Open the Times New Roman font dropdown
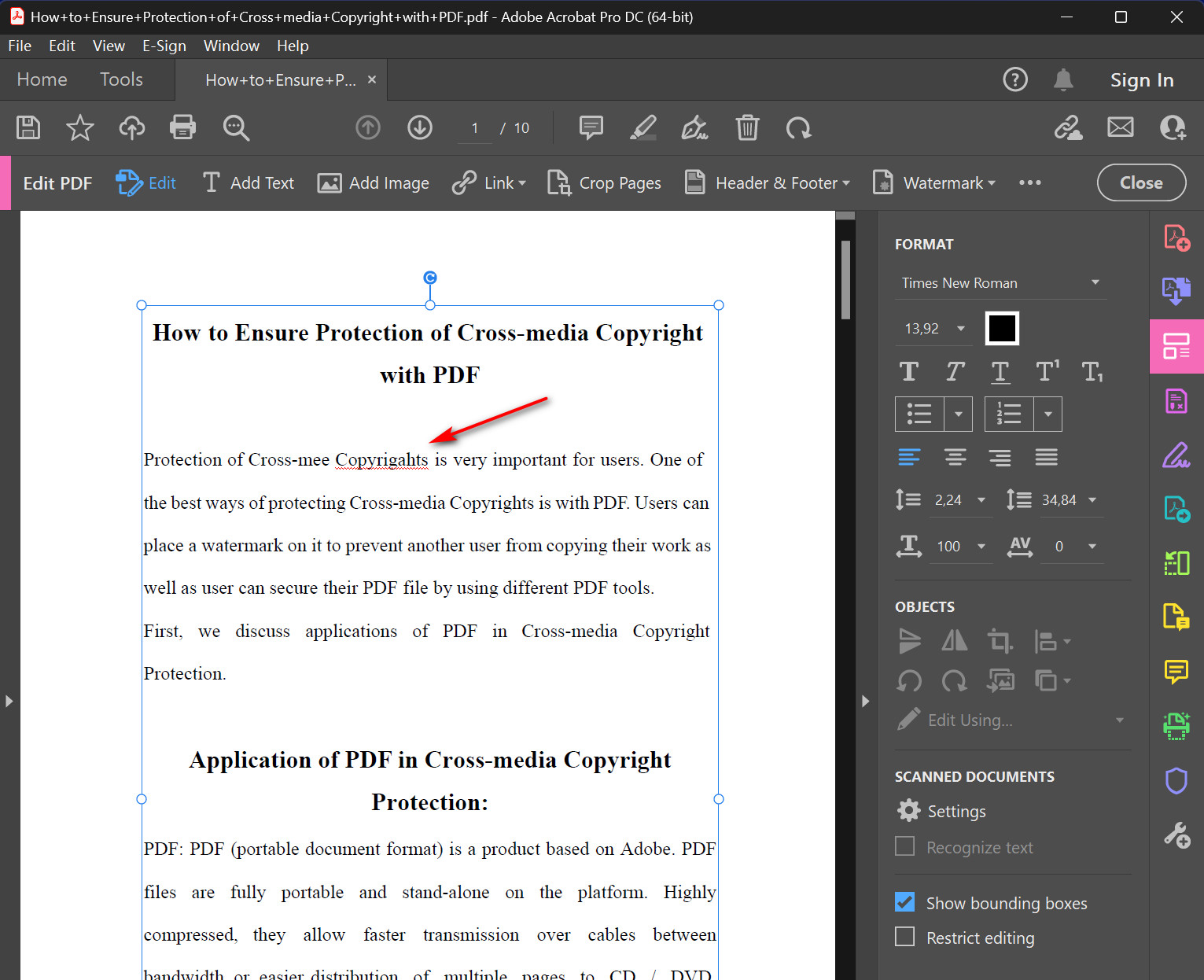1204x980 pixels. (x=1000, y=282)
